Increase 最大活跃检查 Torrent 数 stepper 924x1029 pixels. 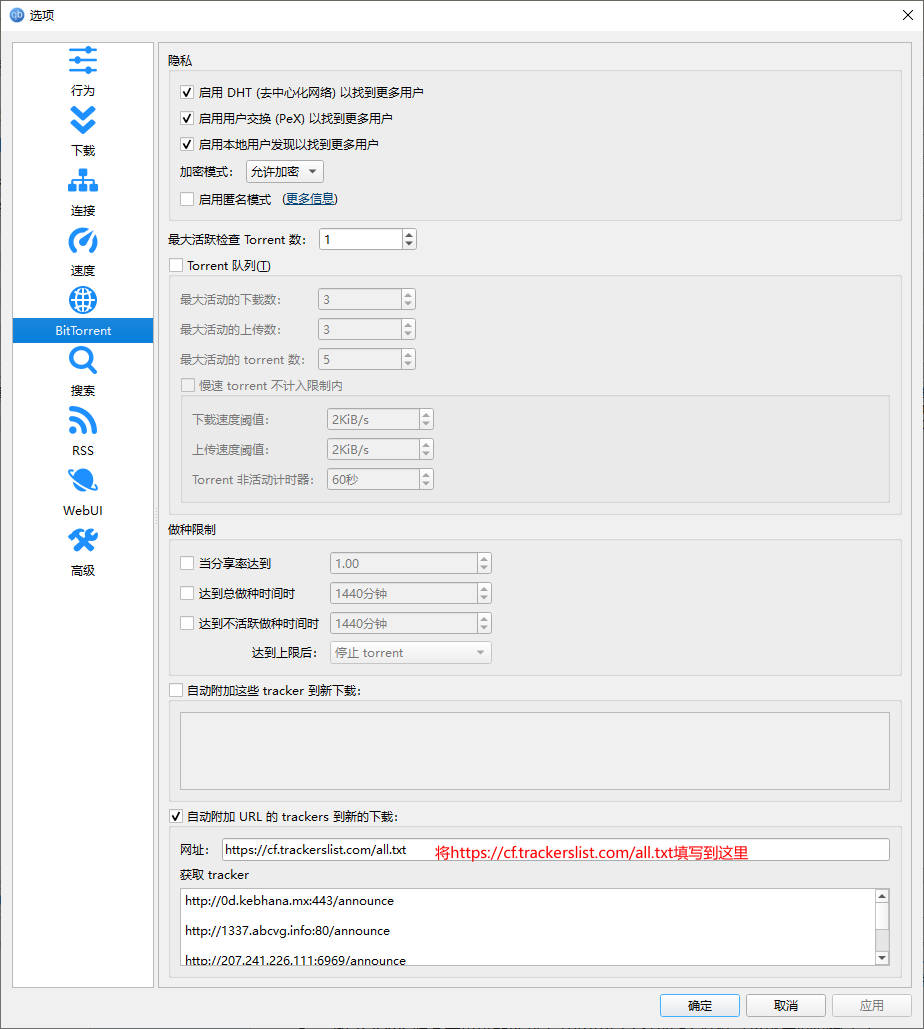click(408, 233)
